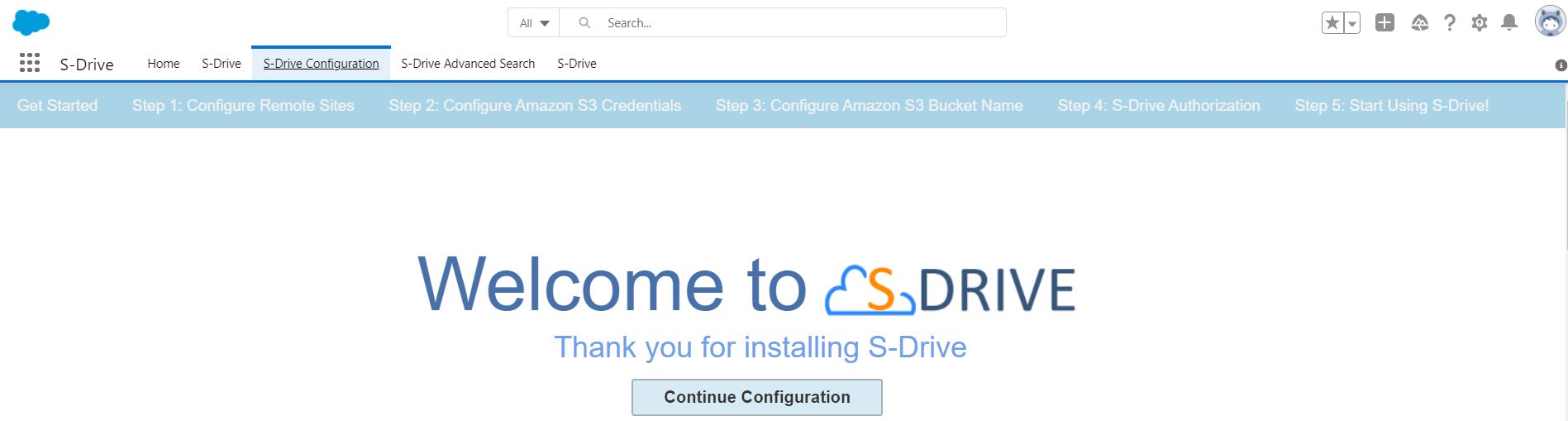Open Step 3: Configure Amazon S3 Bucket Name

[x=870, y=105]
